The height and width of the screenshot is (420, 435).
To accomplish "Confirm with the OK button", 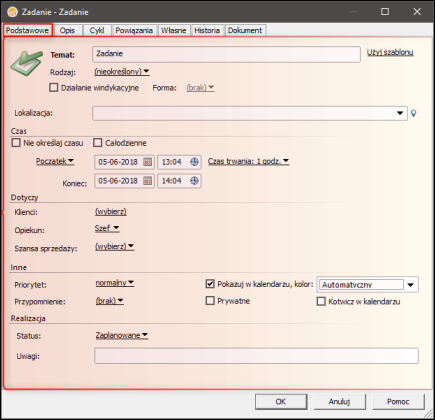I will point(281,402).
